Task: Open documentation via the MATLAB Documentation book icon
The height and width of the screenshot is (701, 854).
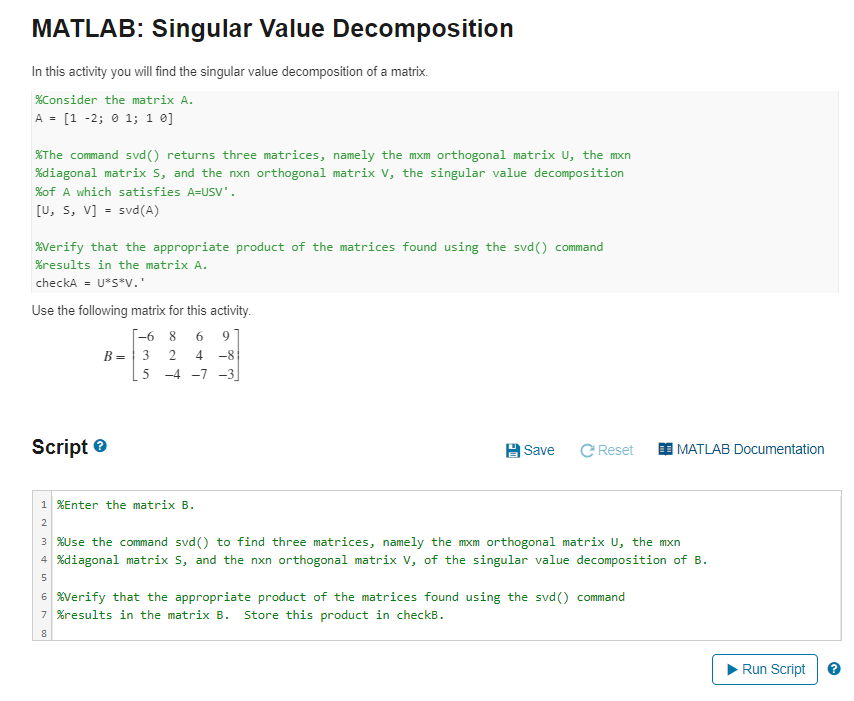Action: pyautogui.click(x=666, y=450)
